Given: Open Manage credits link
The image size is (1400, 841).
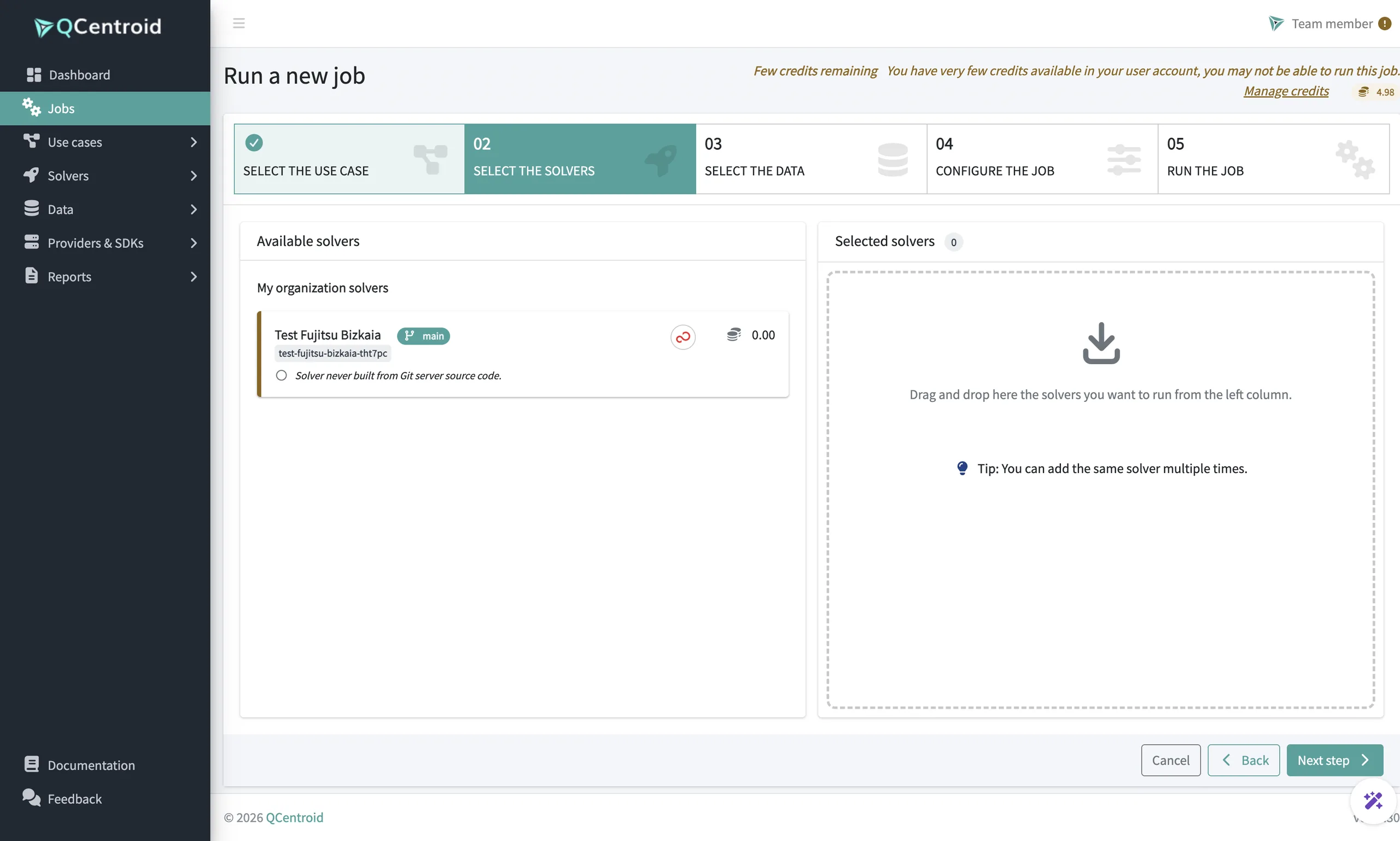Looking at the screenshot, I should point(1286,91).
